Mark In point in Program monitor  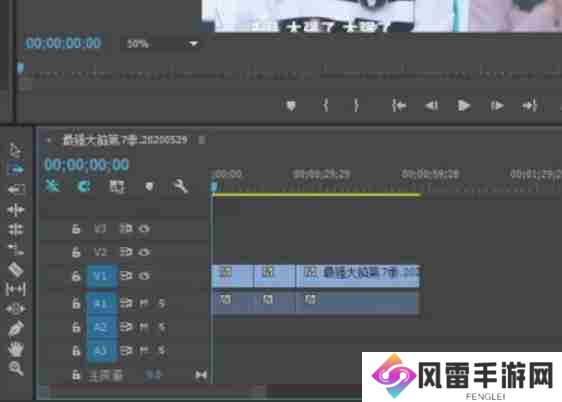(x=325, y=105)
